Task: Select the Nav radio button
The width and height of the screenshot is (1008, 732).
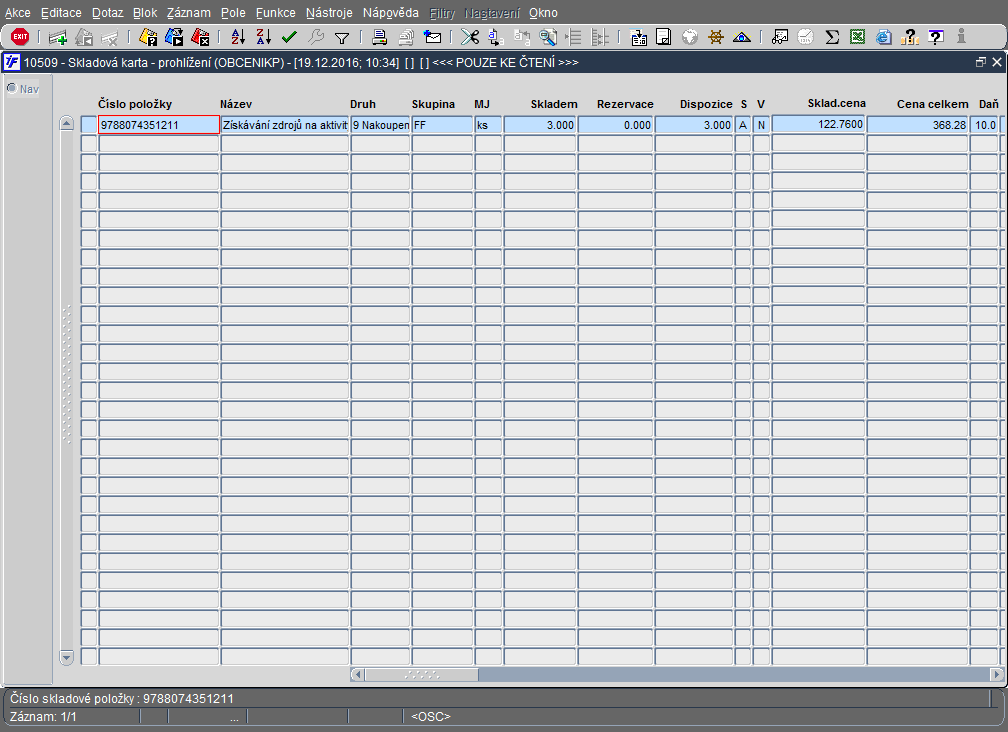Action: pyautogui.click(x=12, y=88)
